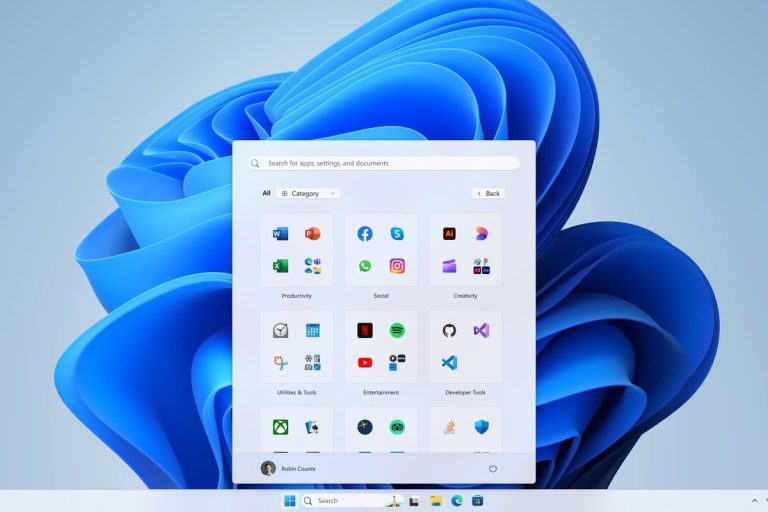Open Word in the Productivity group
This screenshot has width=768, height=512.
click(x=280, y=234)
